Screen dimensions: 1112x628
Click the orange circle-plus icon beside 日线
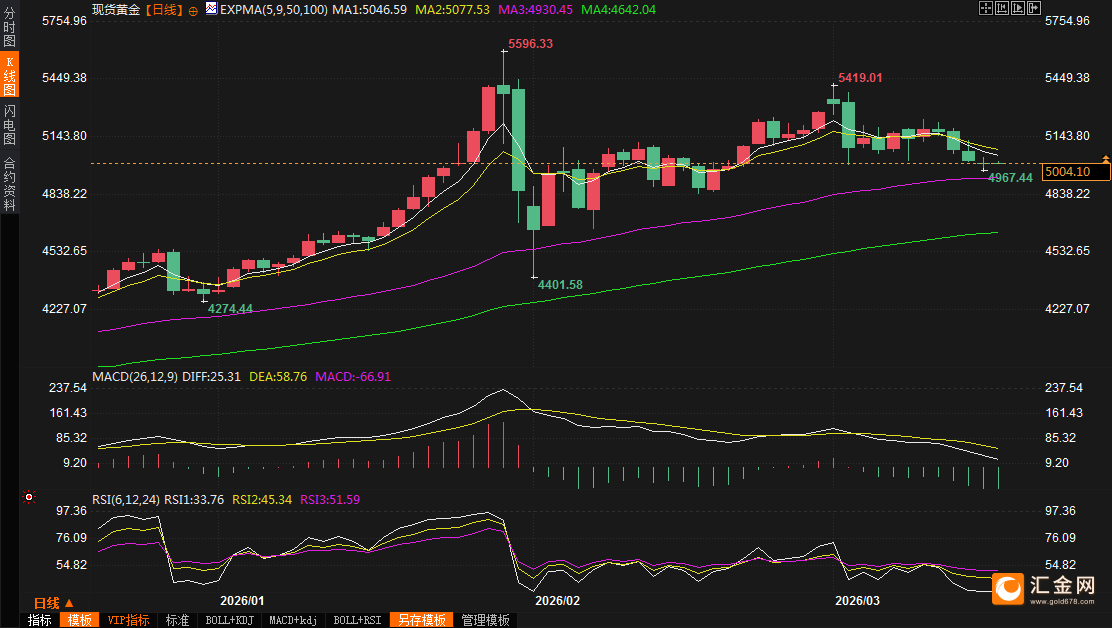point(194,9)
